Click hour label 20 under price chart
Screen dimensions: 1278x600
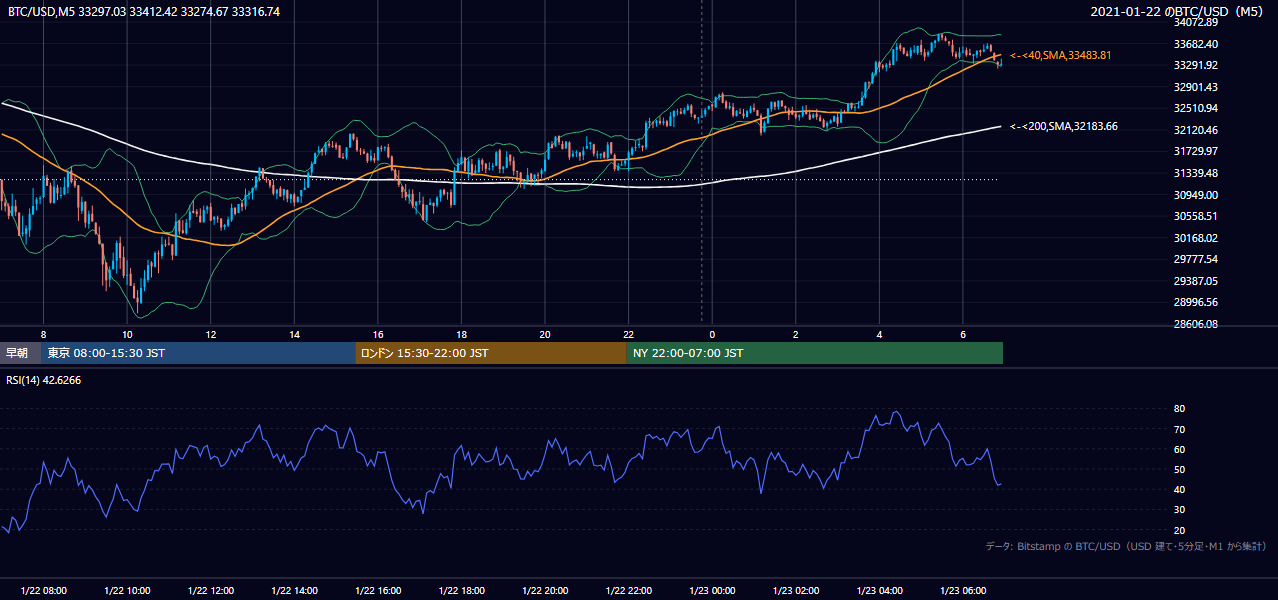click(x=545, y=334)
